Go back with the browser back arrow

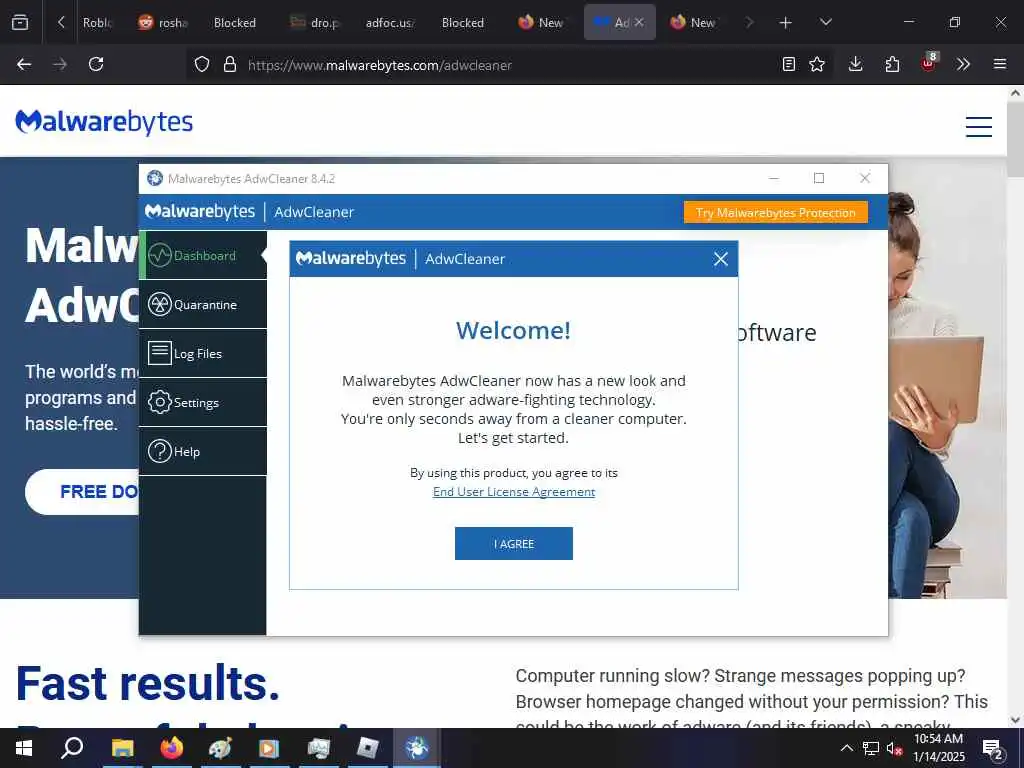tap(24, 64)
